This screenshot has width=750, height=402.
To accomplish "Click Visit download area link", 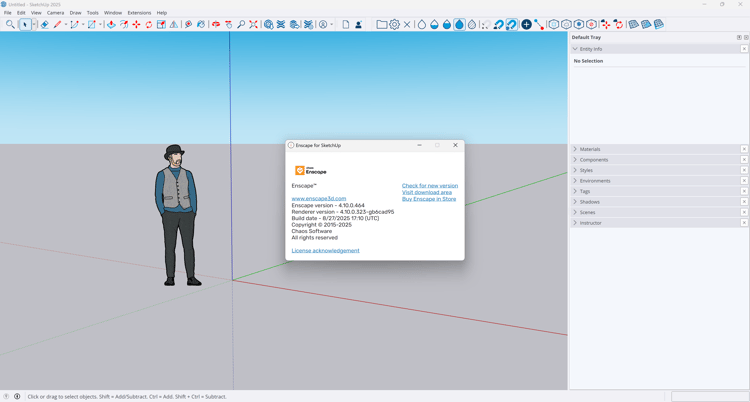I will [x=427, y=192].
